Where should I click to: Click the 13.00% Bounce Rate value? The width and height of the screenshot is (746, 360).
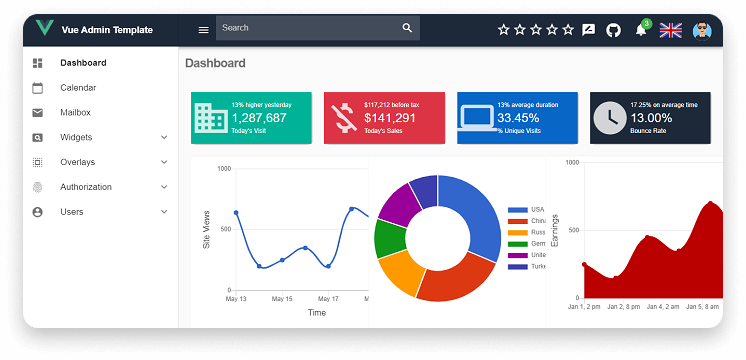pyautogui.click(x=651, y=118)
